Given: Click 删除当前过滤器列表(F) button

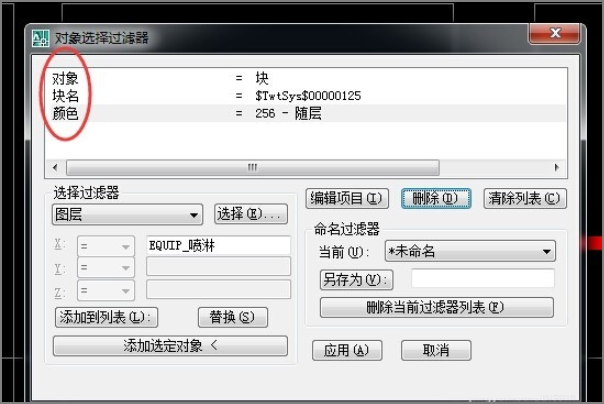Looking at the screenshot, I should (437, 307).
